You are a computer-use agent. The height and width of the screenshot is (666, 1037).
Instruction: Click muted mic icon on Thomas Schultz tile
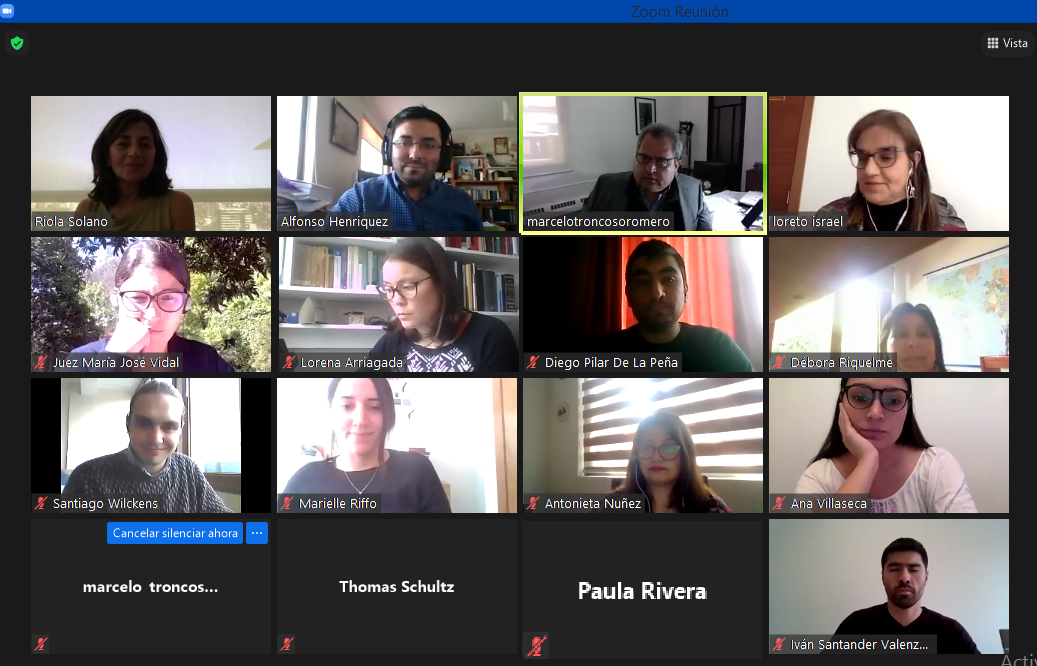click(x=287, y=644)
